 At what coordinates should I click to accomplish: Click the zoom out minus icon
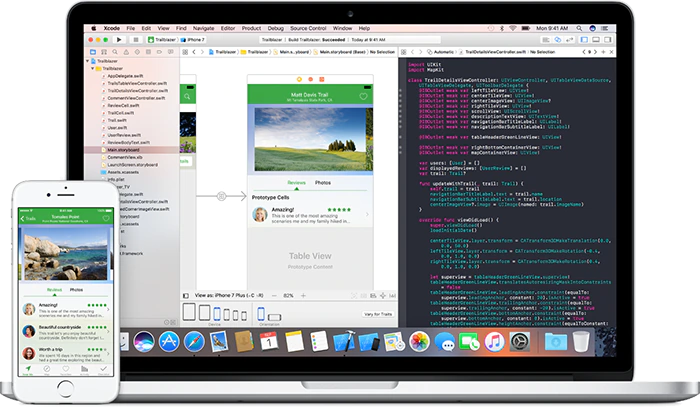coord(271,297)
